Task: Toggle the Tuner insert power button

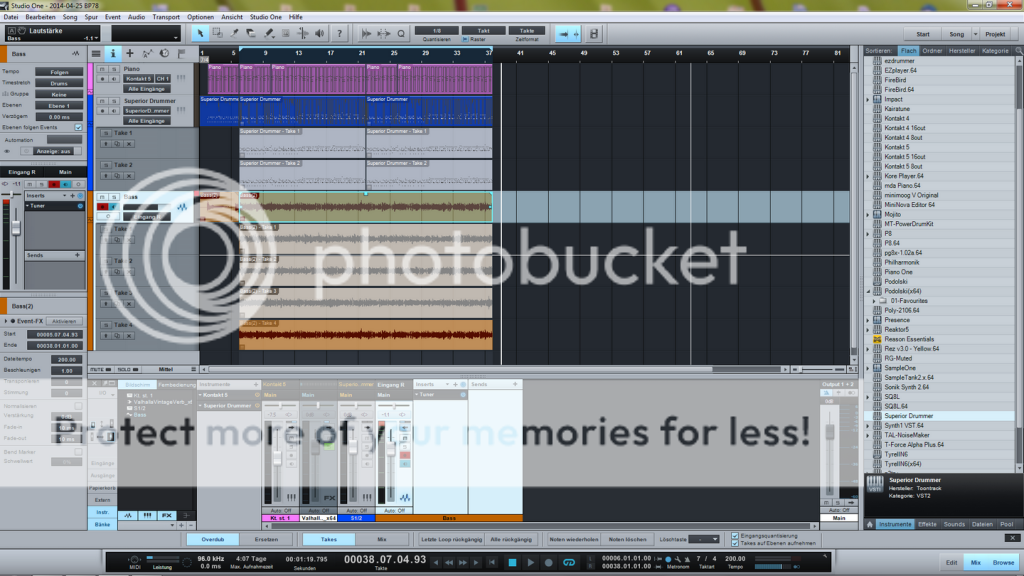Action: point(80,206)
